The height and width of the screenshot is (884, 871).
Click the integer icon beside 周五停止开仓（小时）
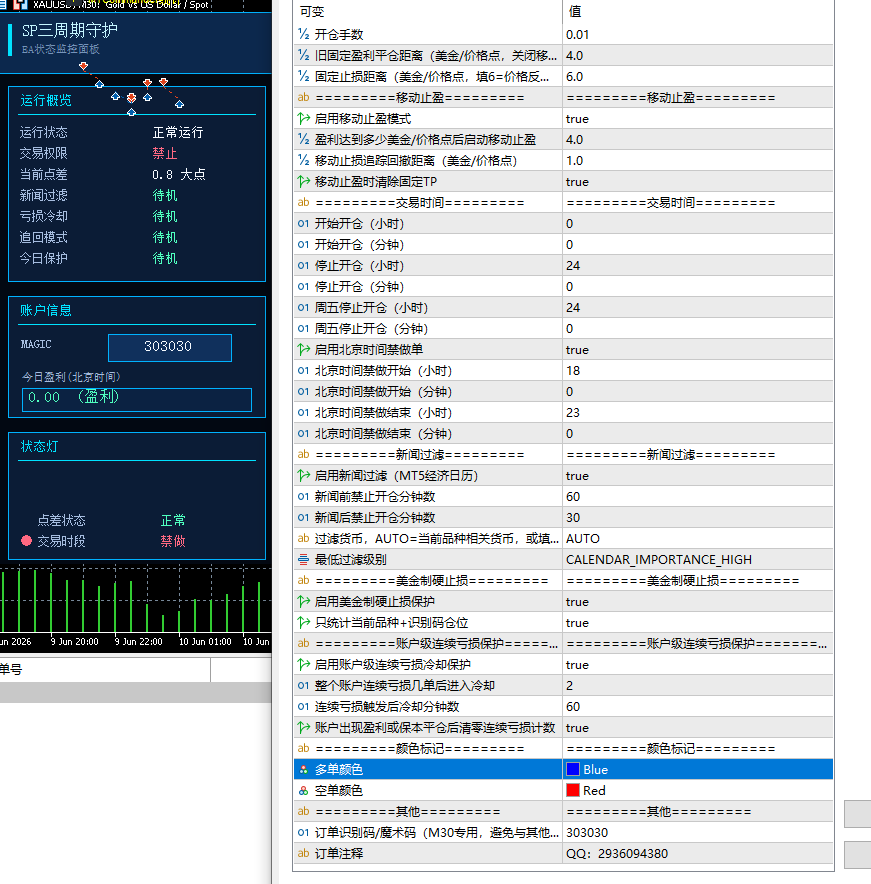[x=303, y=307]
